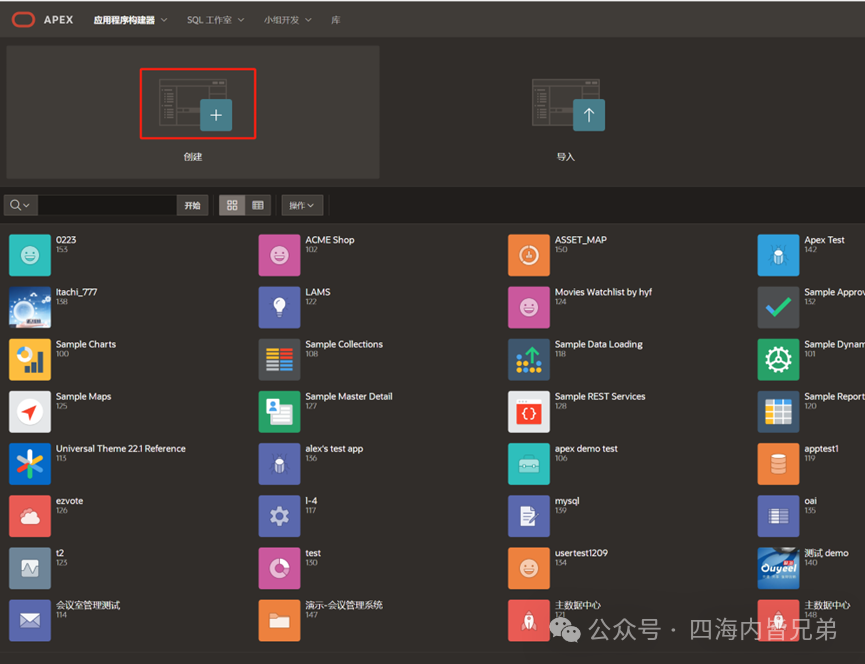Open the 会议室管理测试 envelope icon
Viewport: 865px width, 664px height.
[x=30, y=620]
